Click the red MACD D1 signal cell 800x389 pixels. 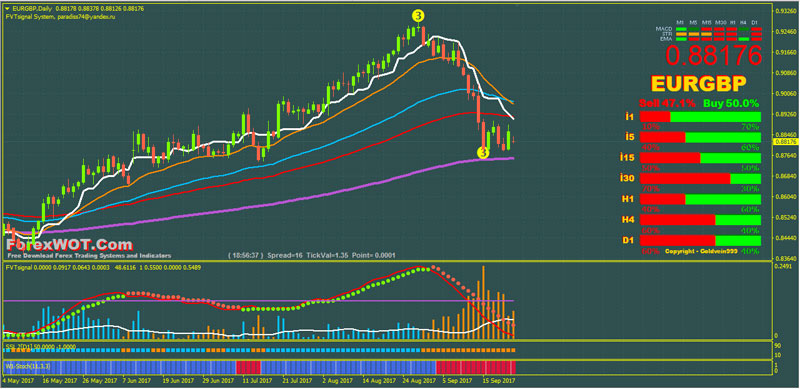tap(756, 29)
